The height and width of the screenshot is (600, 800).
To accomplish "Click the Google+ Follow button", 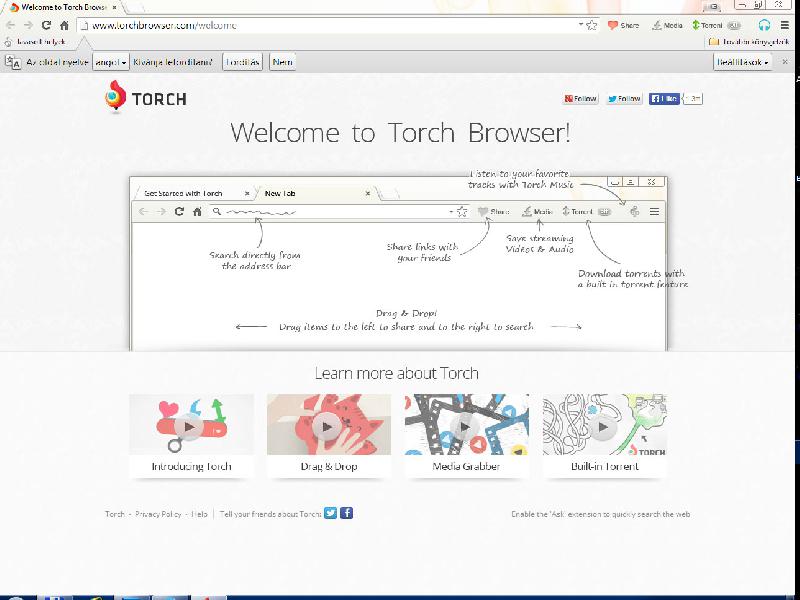I will (x=580, y=98).
